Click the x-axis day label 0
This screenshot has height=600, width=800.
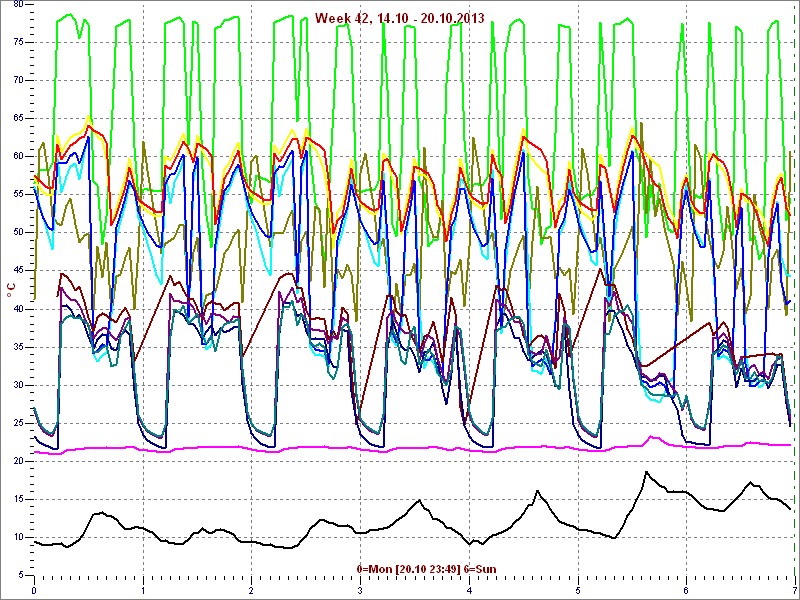point(34,591)
